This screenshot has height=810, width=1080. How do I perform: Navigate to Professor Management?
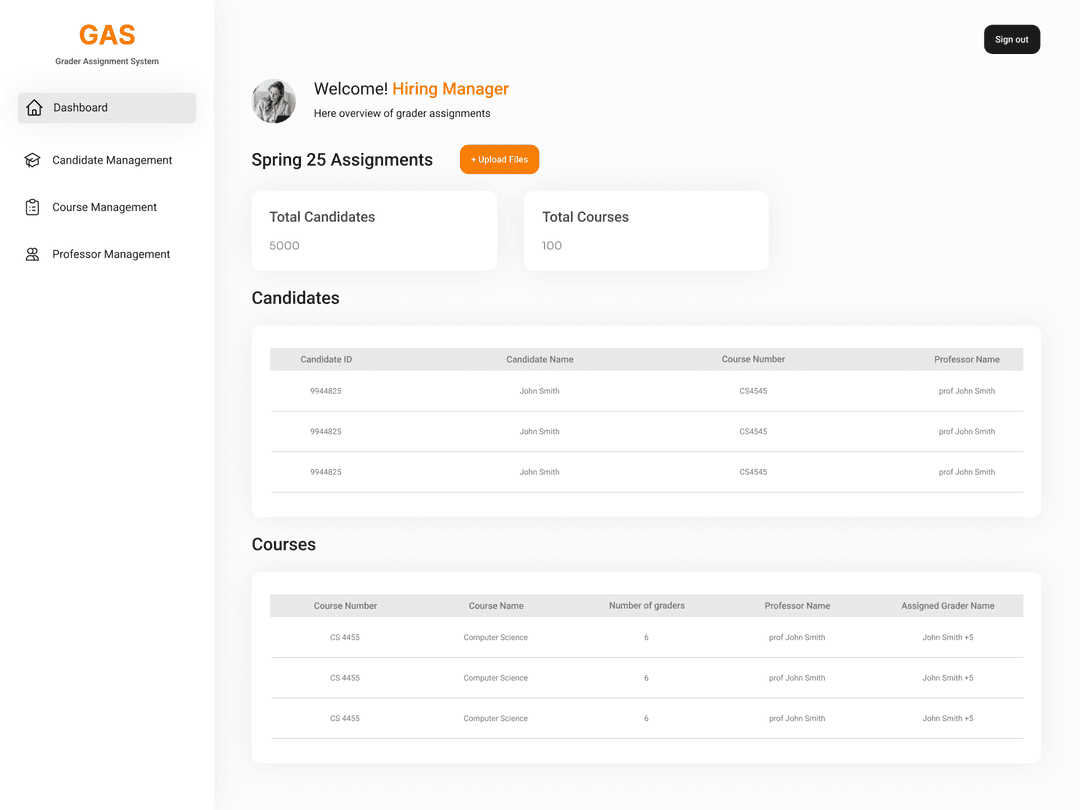coord(111,254)
